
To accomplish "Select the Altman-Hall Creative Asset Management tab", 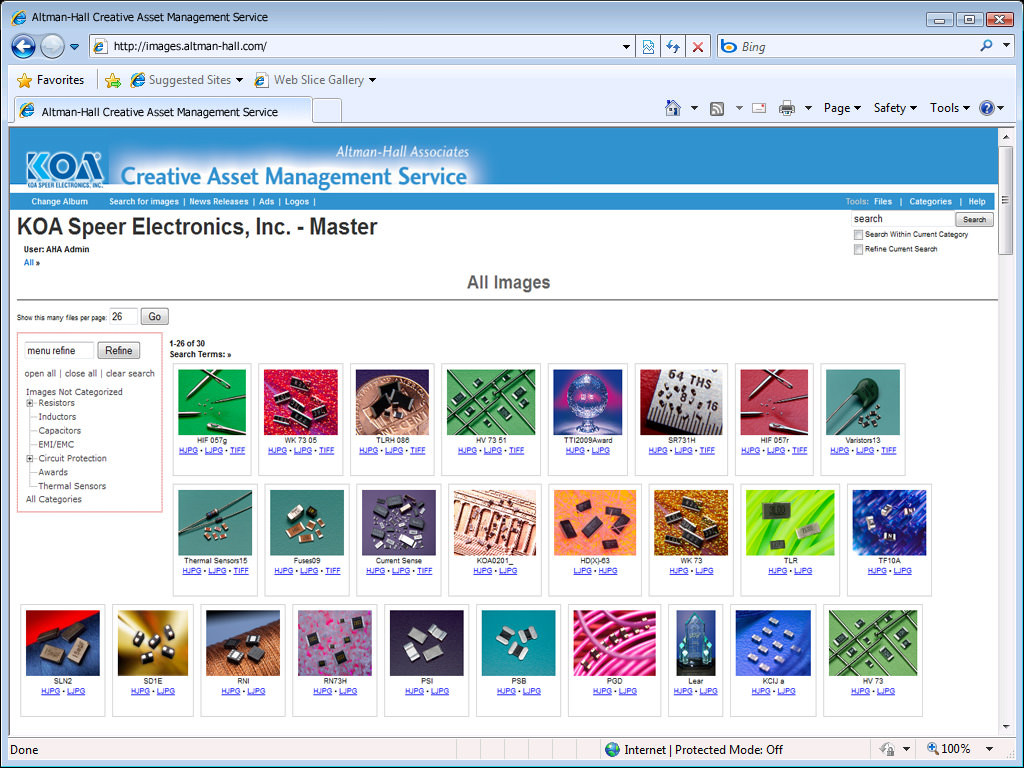I will coord(163,111).
